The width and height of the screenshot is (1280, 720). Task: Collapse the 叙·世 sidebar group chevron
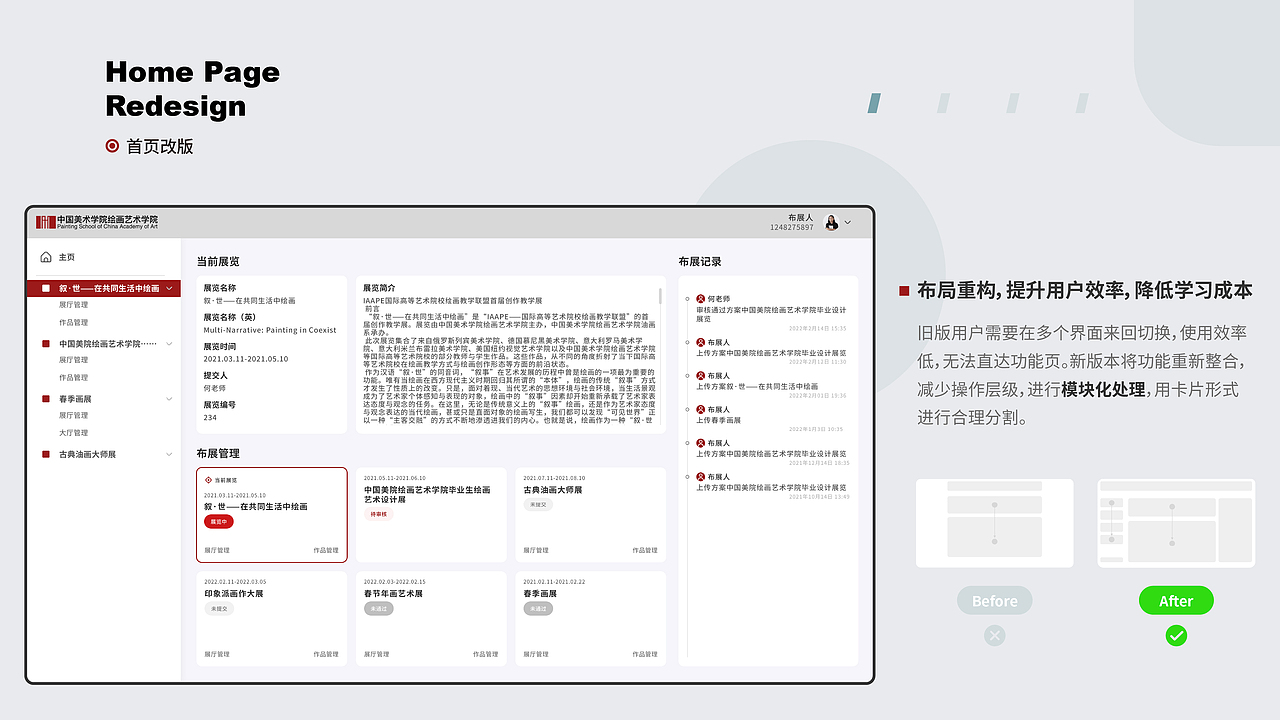pyautogui.click(x=169, y=288)
